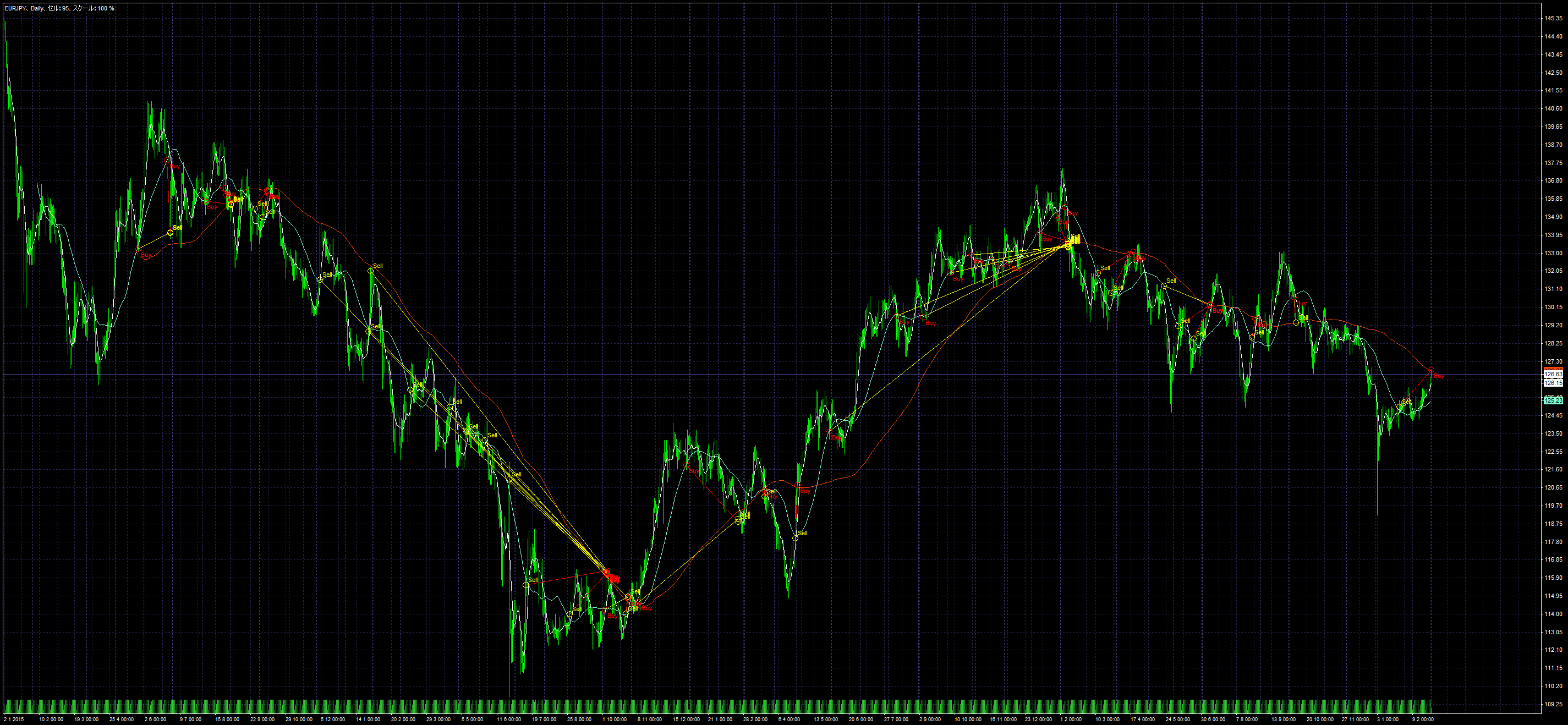1568x725 pixels.
Task: Click the 114.00 price axis label
Action: click(1553, 614)
